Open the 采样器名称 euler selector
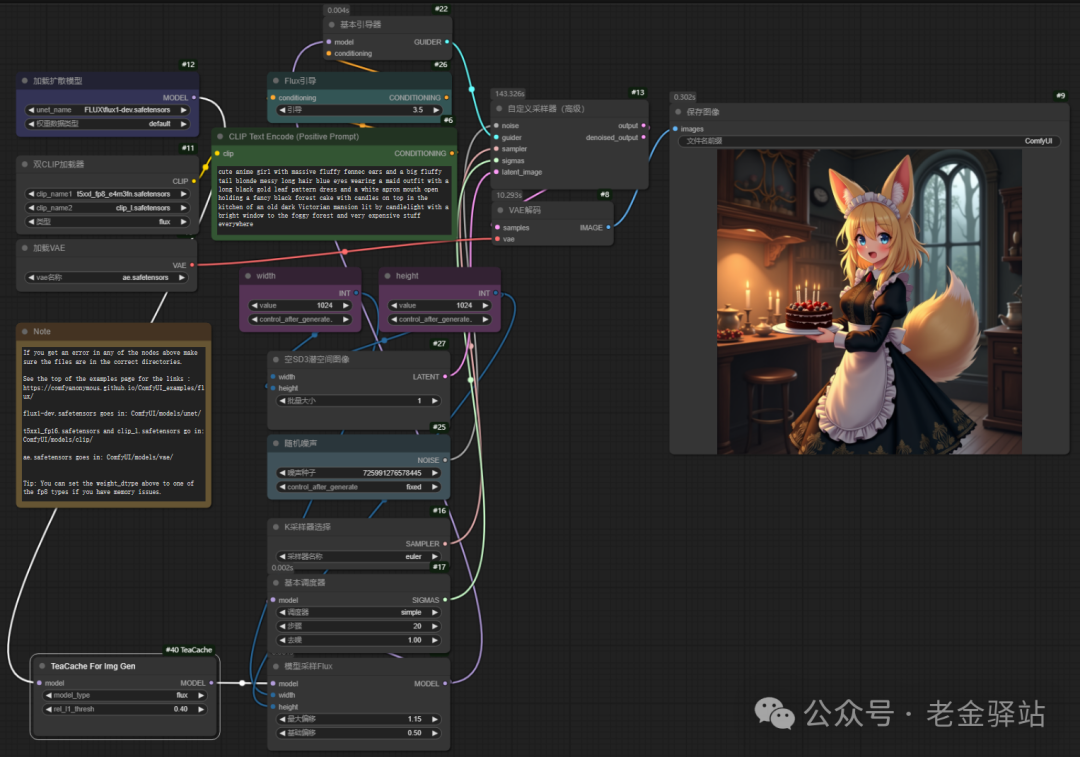Viewport: 1080px width, 757px height. click(359, 557)
